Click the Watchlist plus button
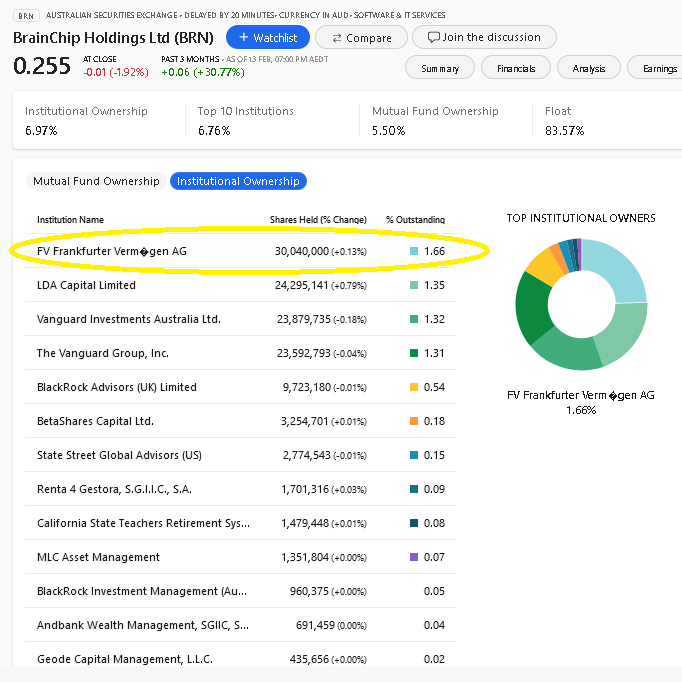The image size is (682, 682). coord(267,37)
